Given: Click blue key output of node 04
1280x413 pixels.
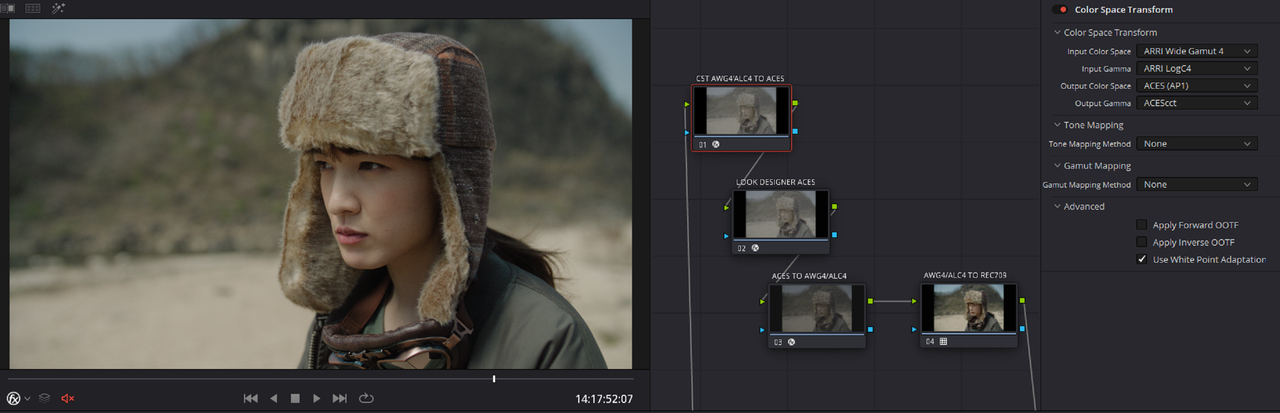Looking at the screenshot, I should (1022, 329).
